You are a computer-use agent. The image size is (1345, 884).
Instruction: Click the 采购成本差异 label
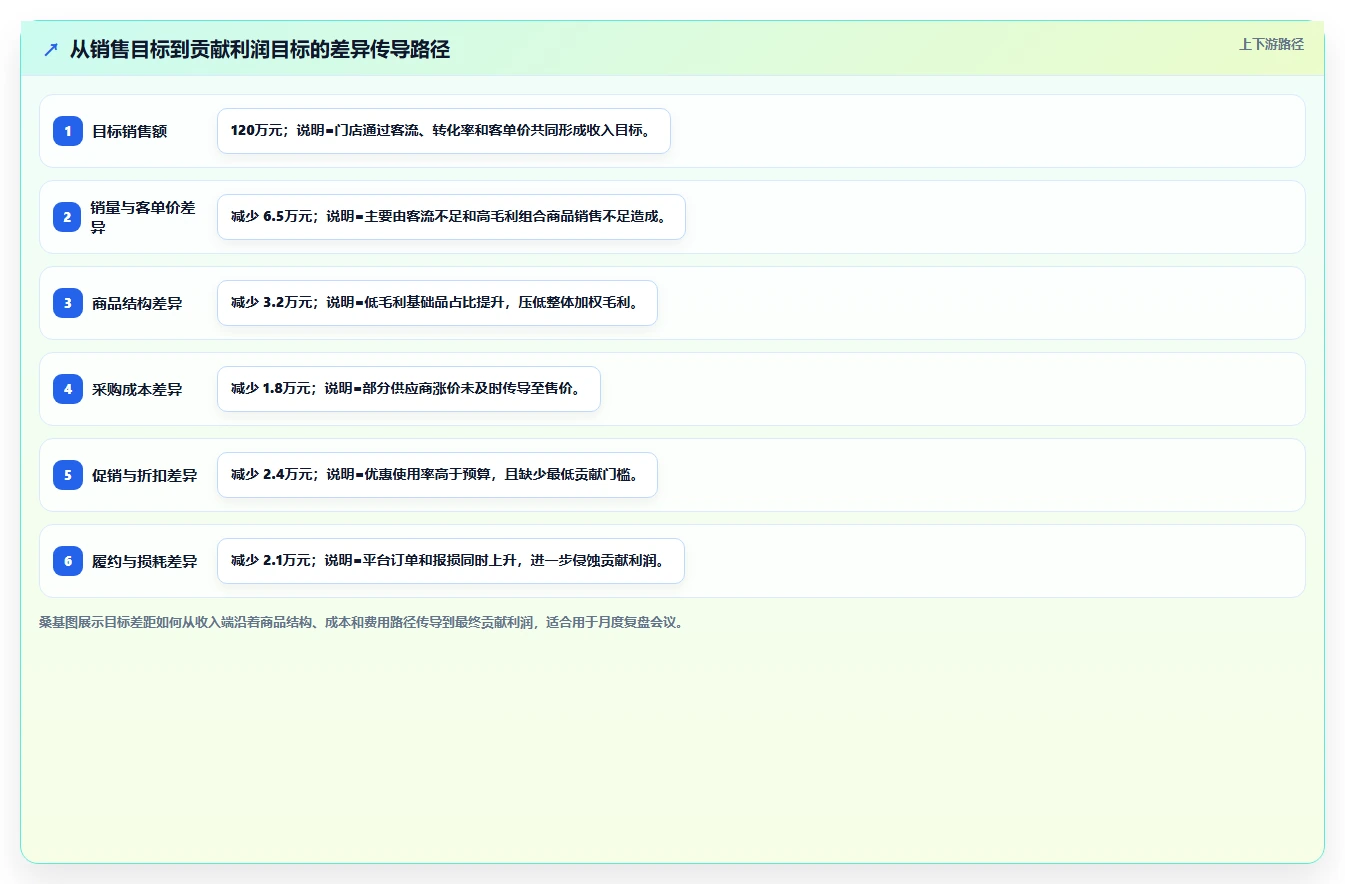pyautogui.click(x=137, y=389)
